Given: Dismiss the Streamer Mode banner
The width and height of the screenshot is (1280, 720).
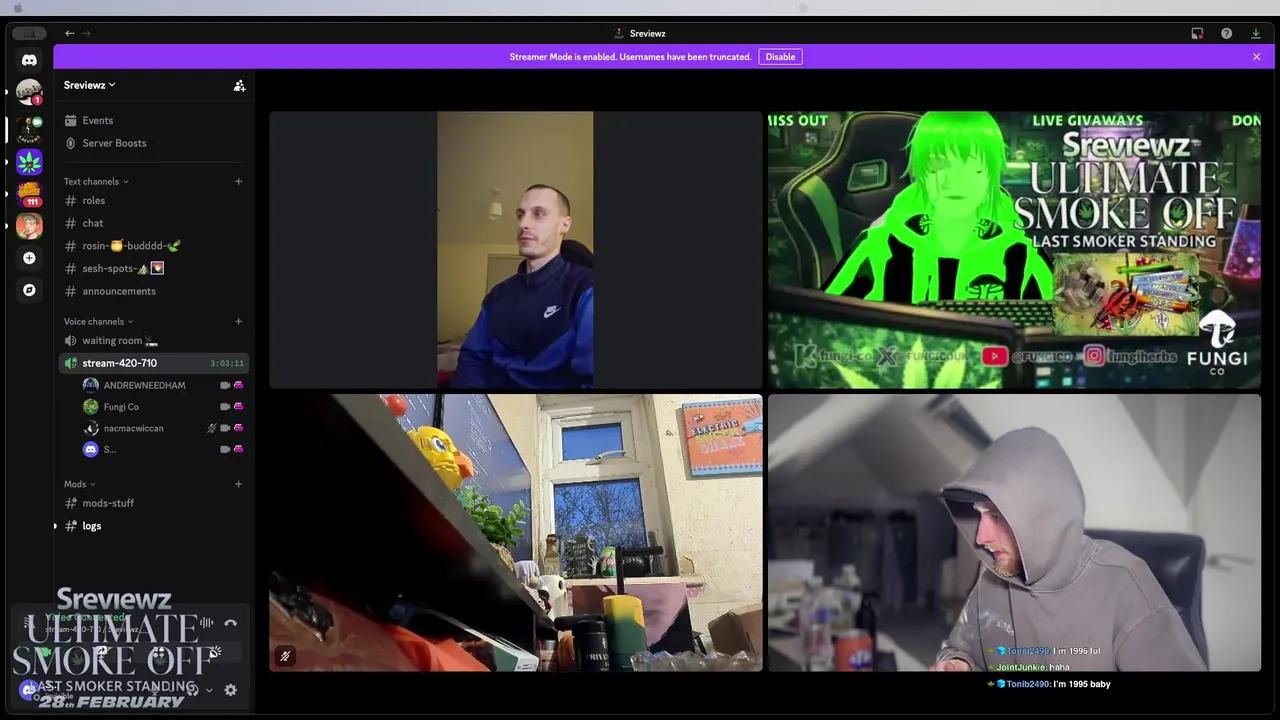Looking at the screenshot, I should pyautogui.click(x=1256, y=57).
